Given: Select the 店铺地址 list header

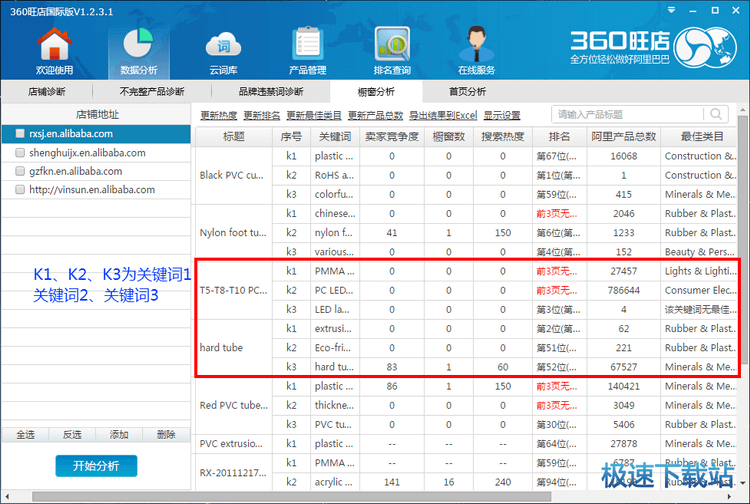Looking at the screenshot, I should pyautogui.click(x=97, y=114).
